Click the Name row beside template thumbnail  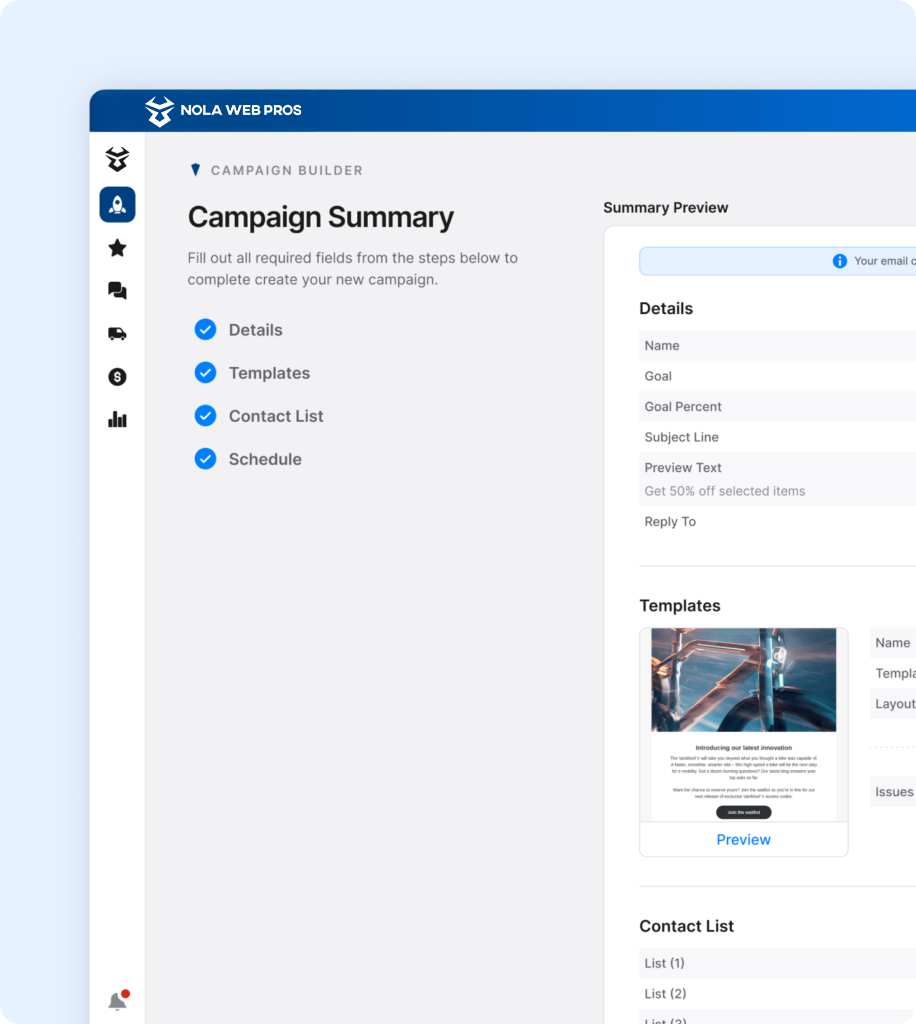coord(893,643)
